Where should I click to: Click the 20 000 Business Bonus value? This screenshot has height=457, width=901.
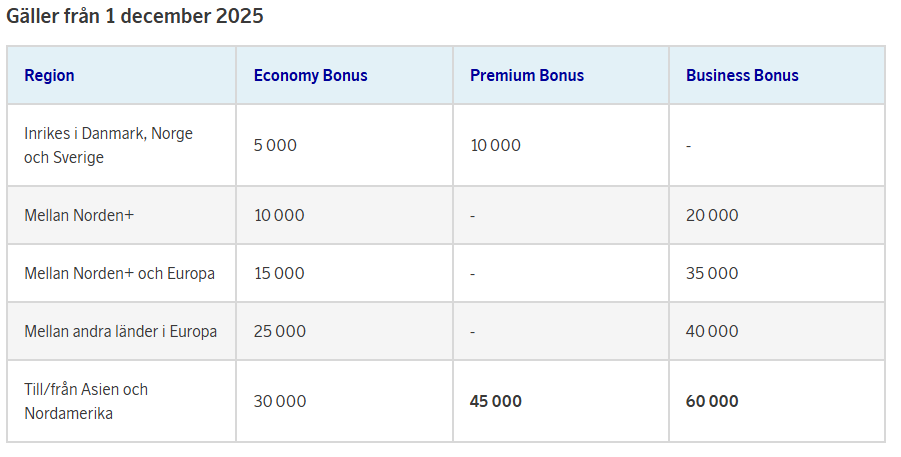pyautogui.click(x=712, y=215)
